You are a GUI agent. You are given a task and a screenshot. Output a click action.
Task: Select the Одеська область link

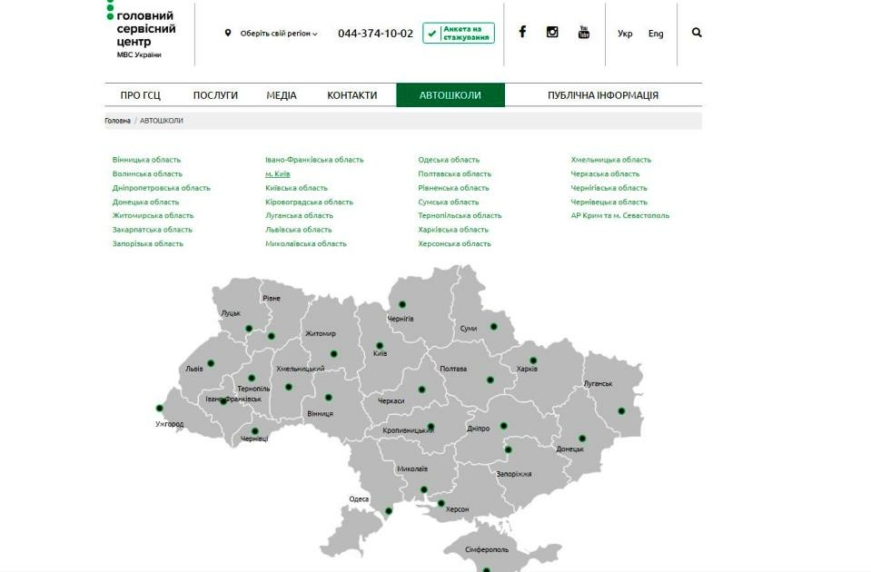tap(448, 160)
